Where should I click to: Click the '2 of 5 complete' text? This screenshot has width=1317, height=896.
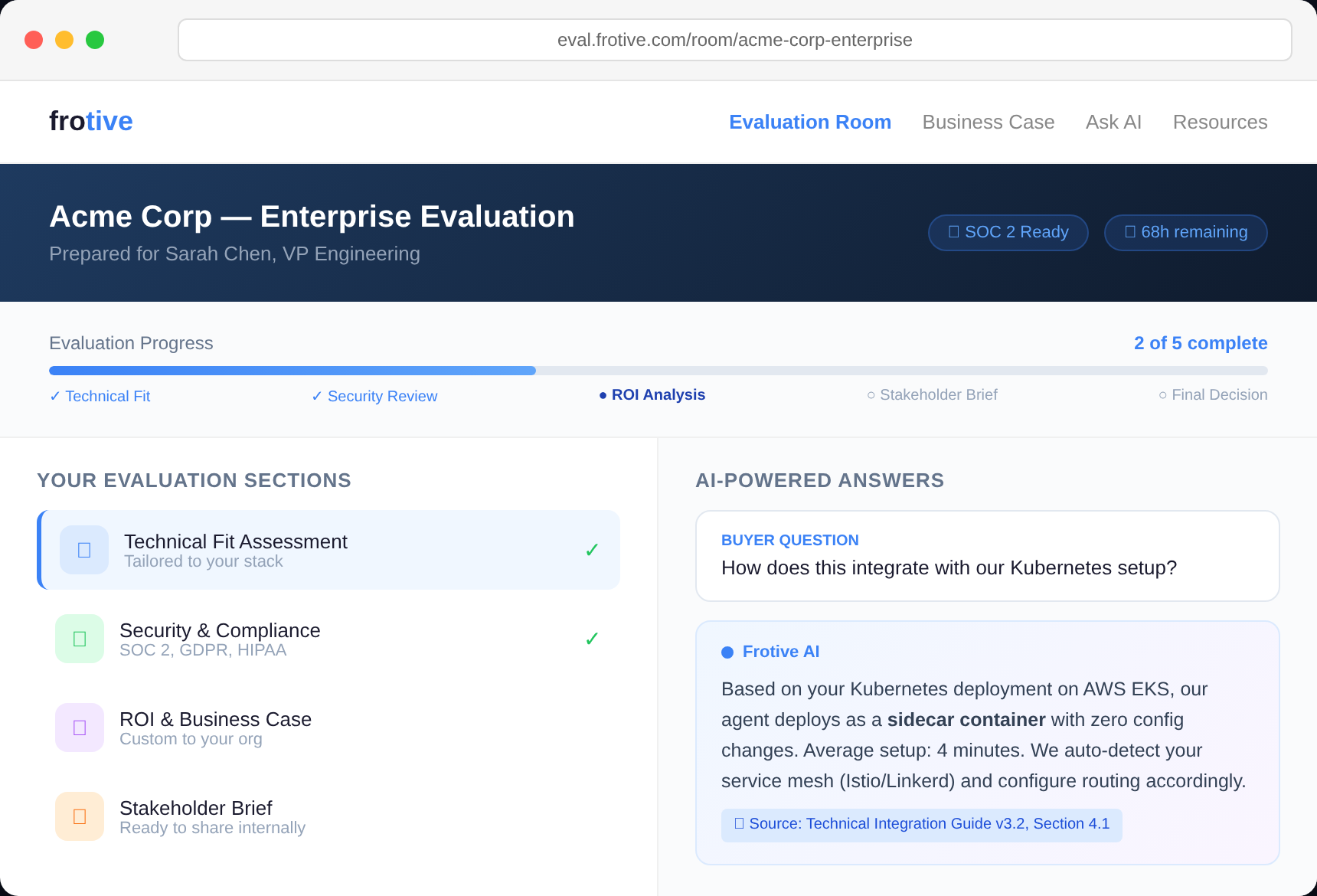(x=1201, y=343)
